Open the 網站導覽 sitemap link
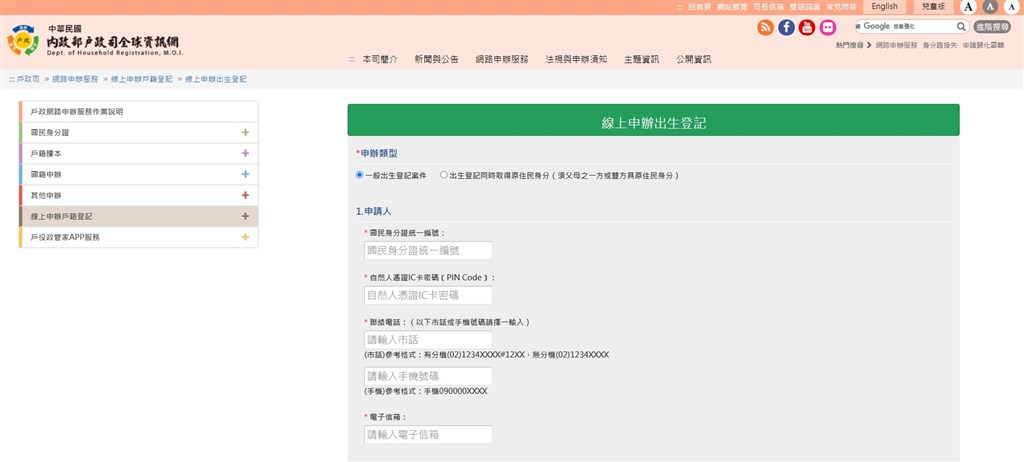1024x462 pixels. point(732,7)
